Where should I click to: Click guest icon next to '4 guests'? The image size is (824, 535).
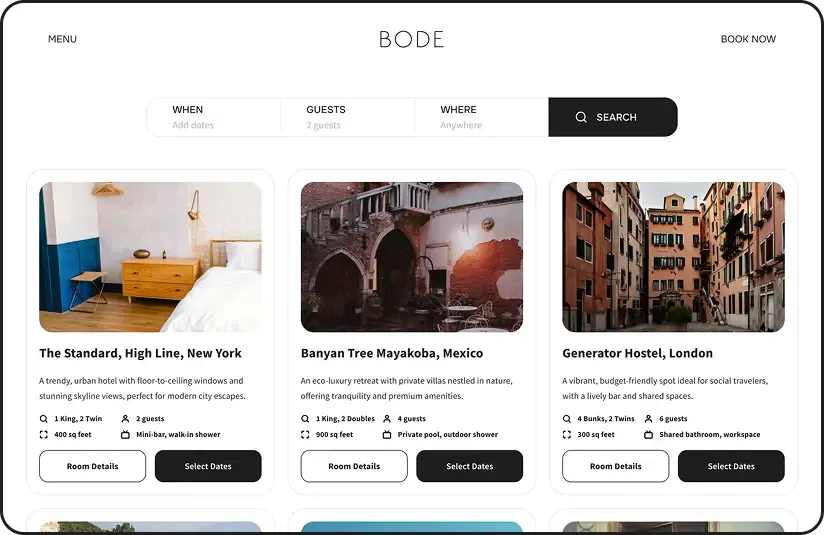click(387, 419)
